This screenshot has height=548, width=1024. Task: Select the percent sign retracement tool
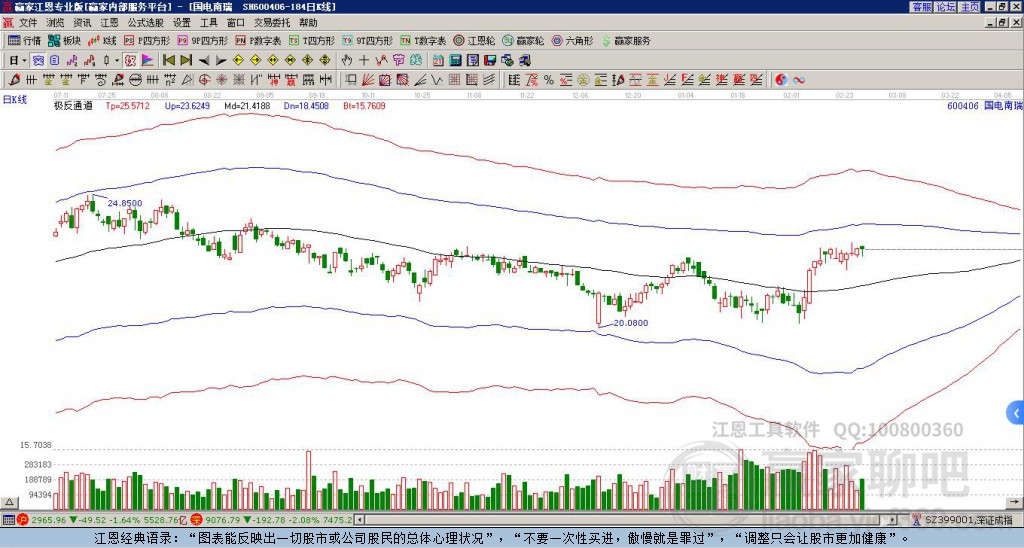(549, 80)
